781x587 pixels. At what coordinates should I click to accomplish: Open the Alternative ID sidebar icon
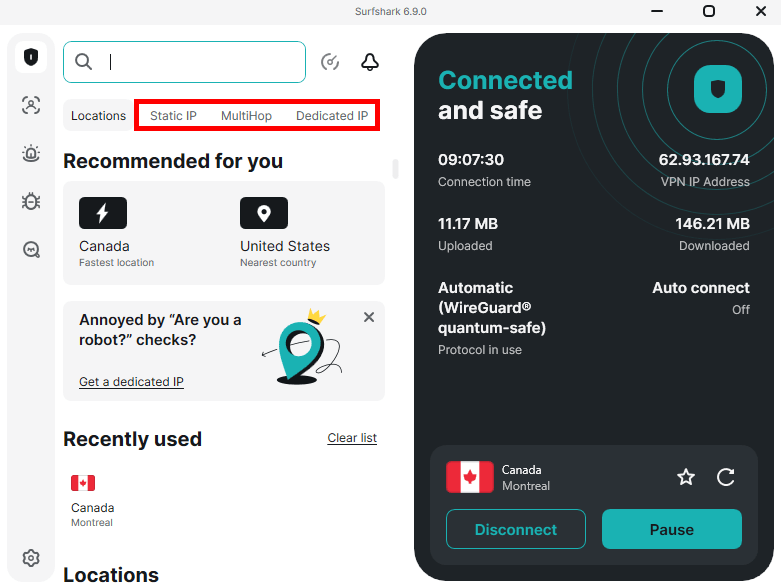tap(31, 105)
